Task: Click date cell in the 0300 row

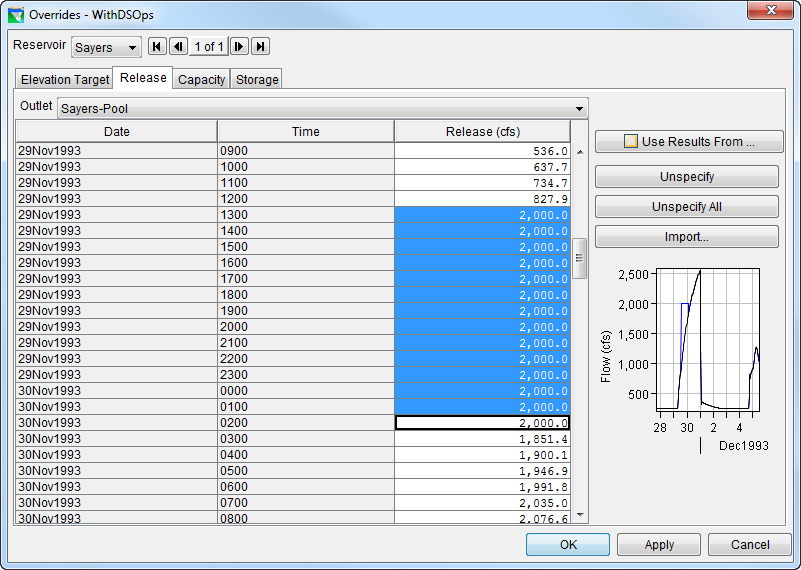Action: click(x=116, y=439)
